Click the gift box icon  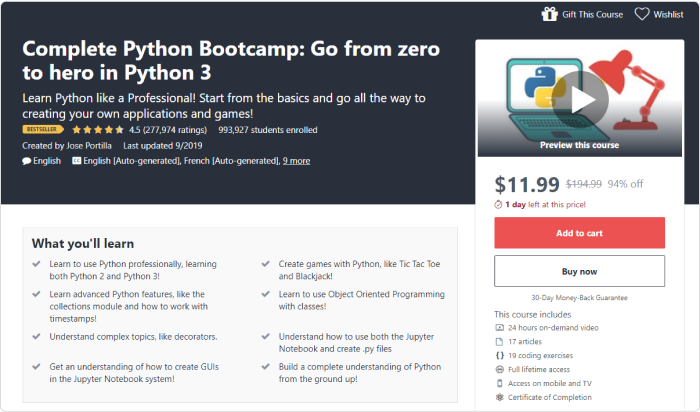tap(550, 14)
